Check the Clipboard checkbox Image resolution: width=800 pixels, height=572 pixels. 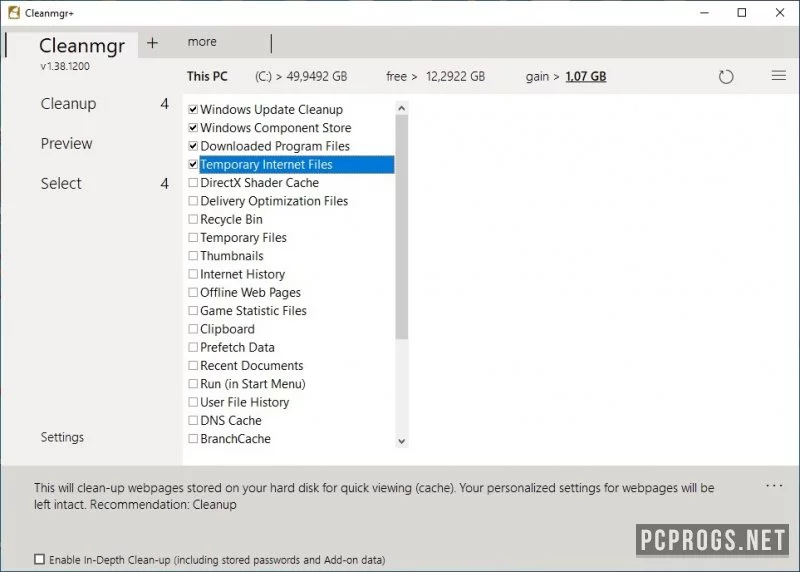coord(193,329)
